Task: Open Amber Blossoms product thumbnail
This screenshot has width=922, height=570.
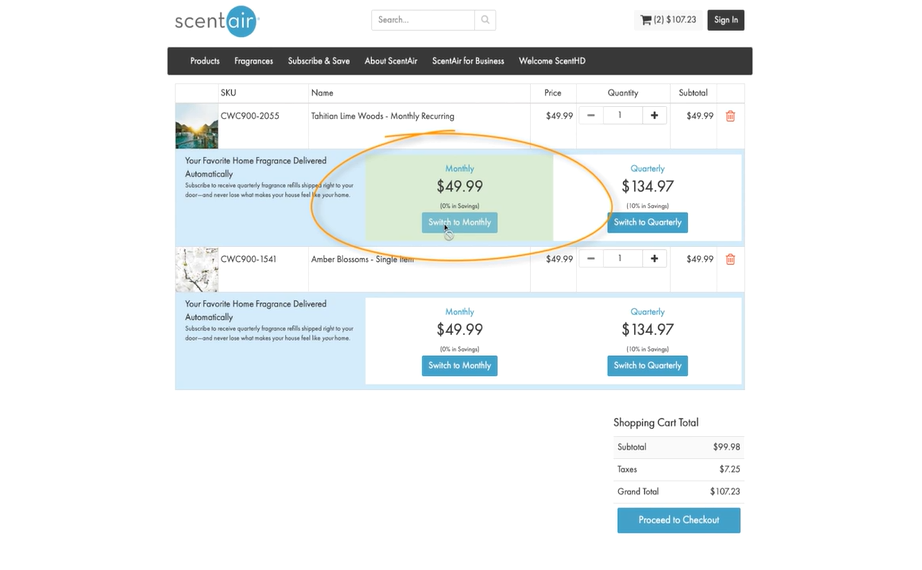Action: [197, 269]
